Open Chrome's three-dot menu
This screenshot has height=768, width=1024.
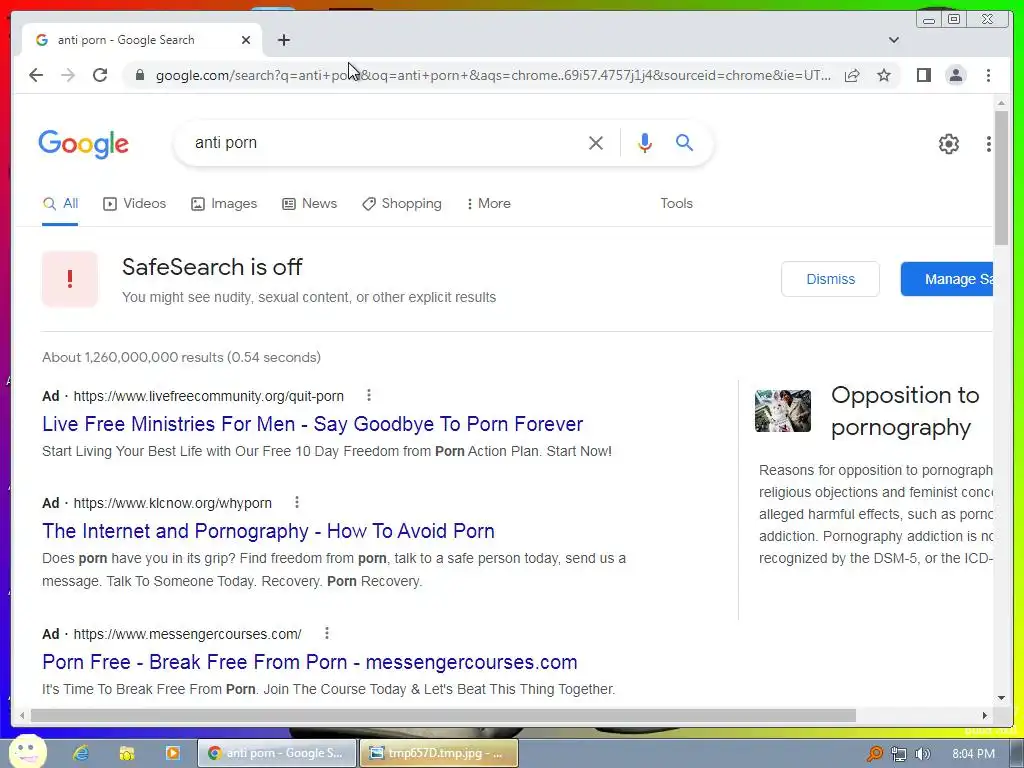[x=988, y=75]
